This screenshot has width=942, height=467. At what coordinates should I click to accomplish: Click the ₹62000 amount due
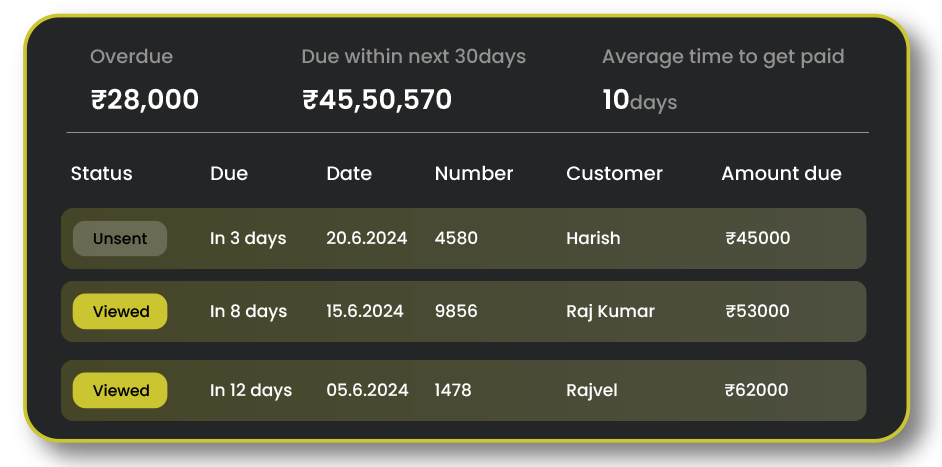click(757, 391)
